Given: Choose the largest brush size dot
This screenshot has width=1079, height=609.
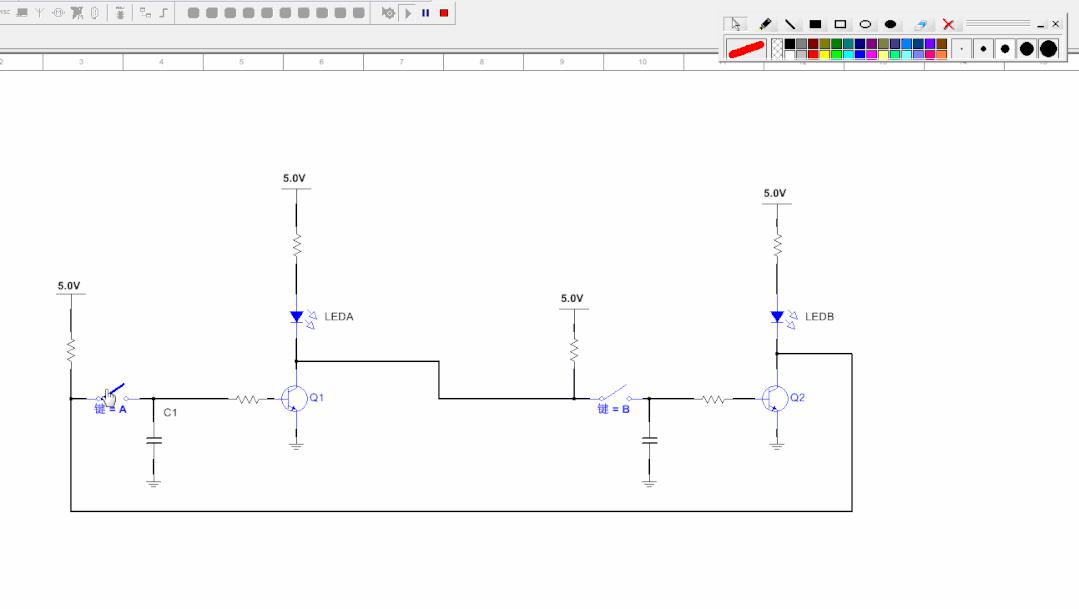Looking at the screenshot, I should (x=1048, y=49).
